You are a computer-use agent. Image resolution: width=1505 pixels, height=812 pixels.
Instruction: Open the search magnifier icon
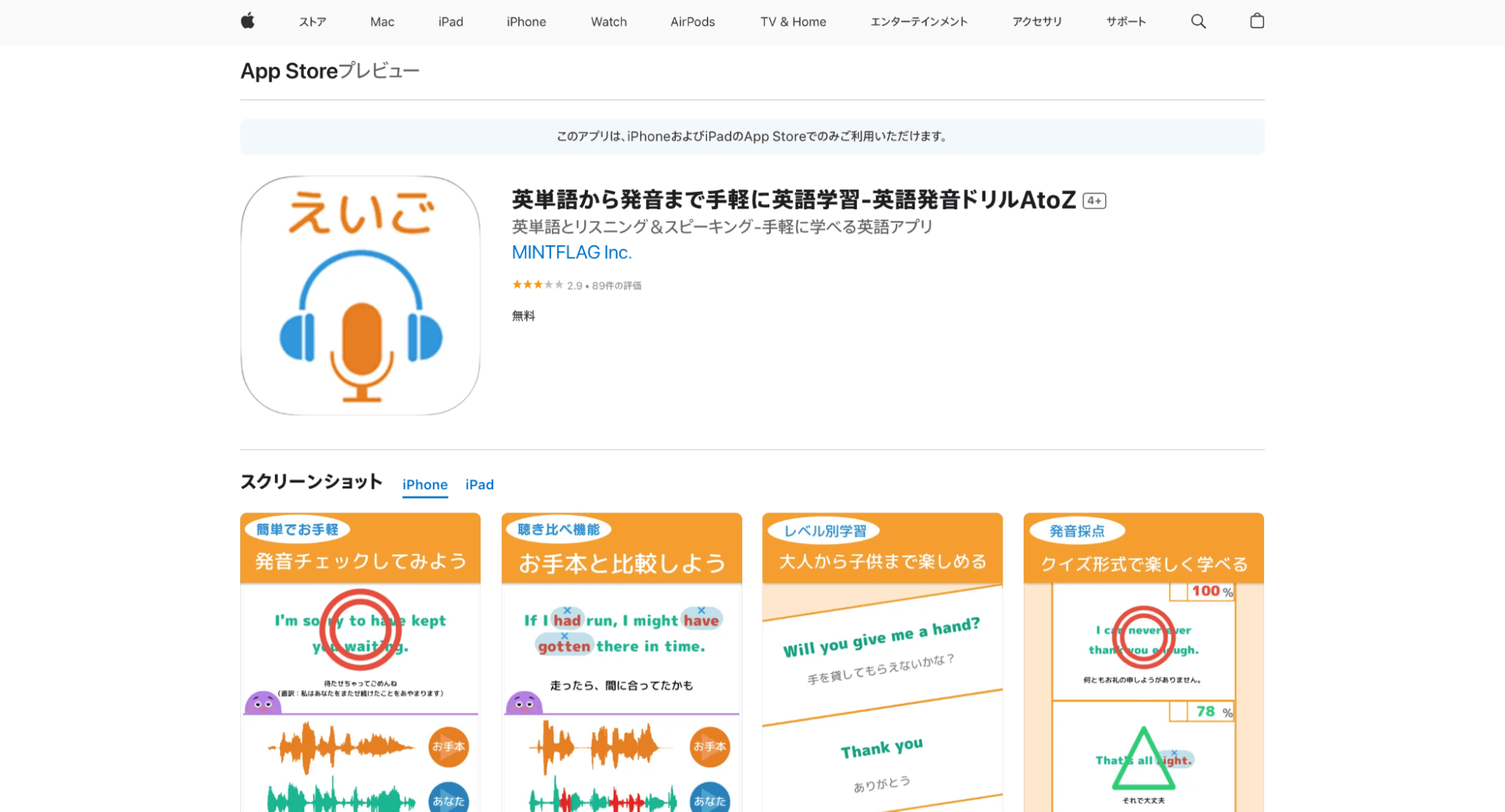pyautogui.click(x=1198, y=22)
